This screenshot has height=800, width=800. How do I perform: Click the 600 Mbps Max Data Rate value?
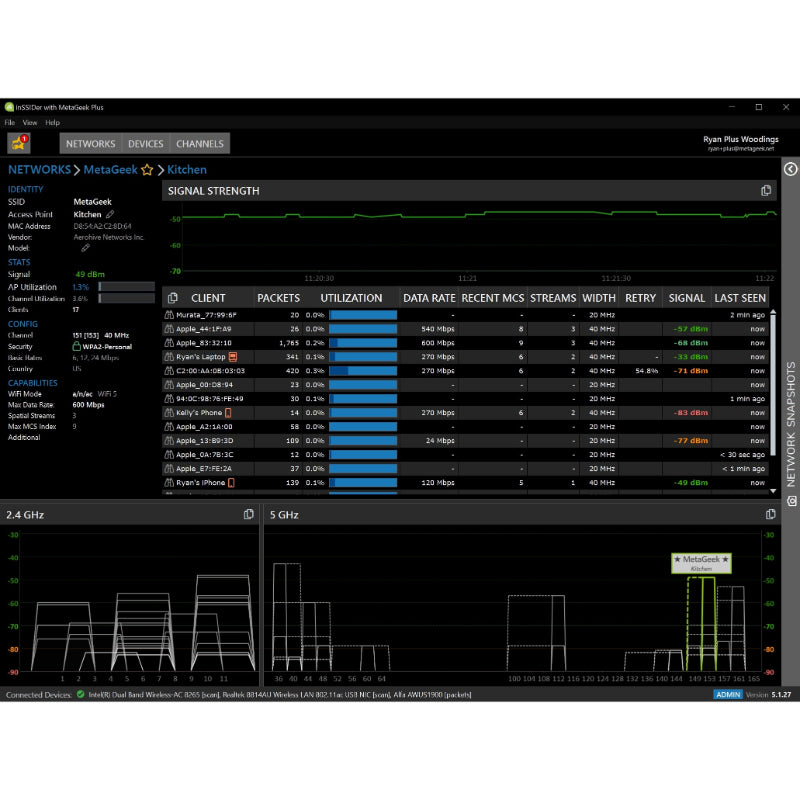(x=88, y=405)
